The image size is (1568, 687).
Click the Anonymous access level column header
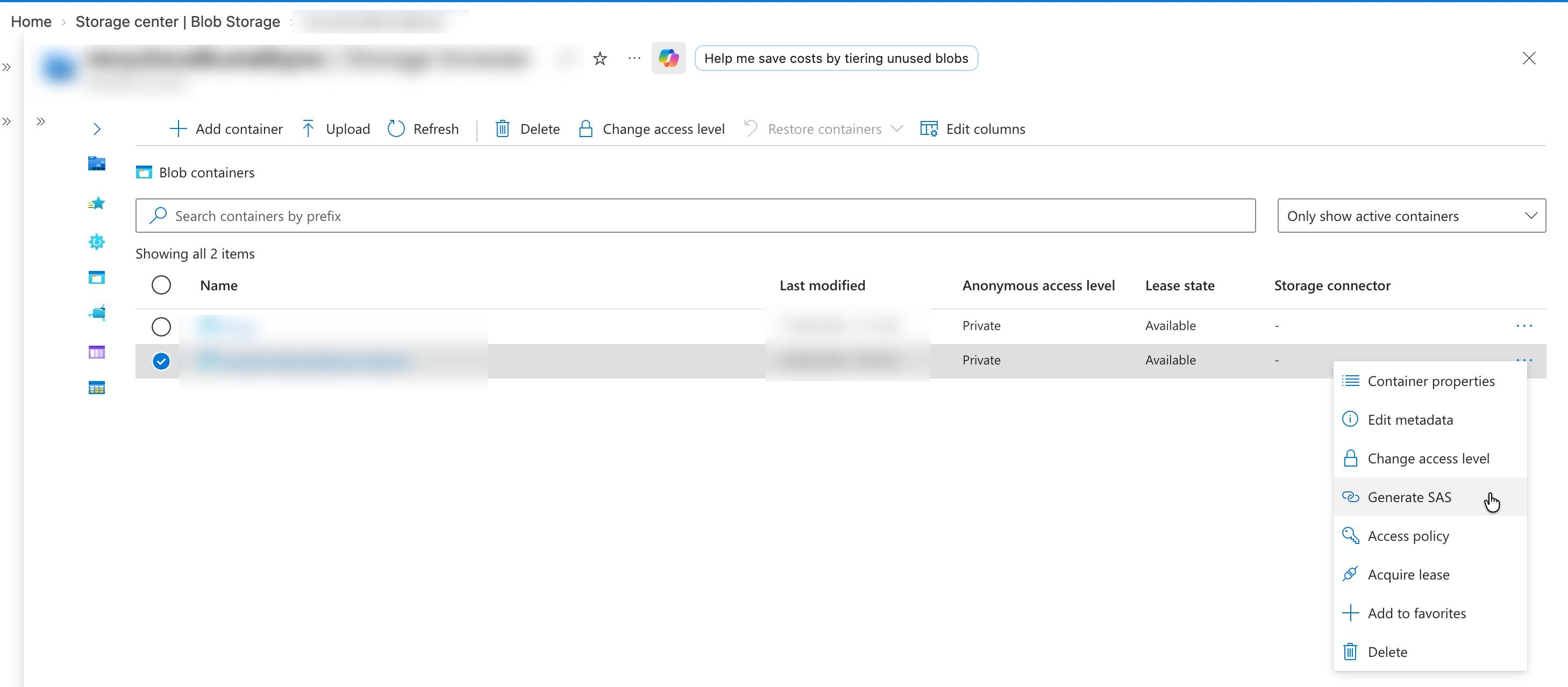[x=1038, y=285]
